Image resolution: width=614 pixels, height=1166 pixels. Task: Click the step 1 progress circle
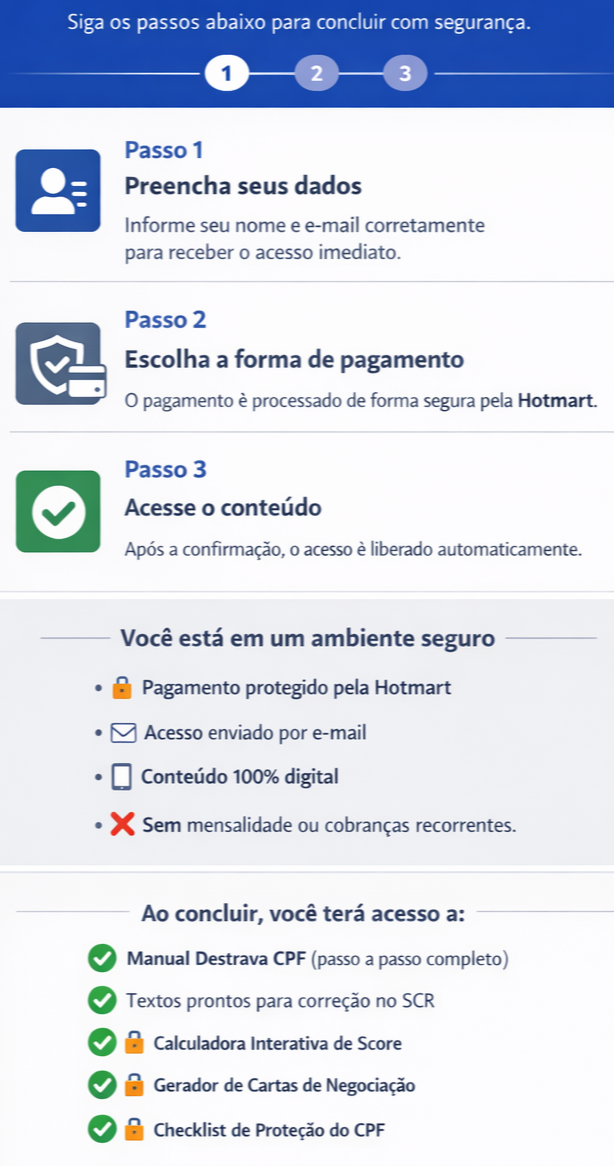pos(227,73)
